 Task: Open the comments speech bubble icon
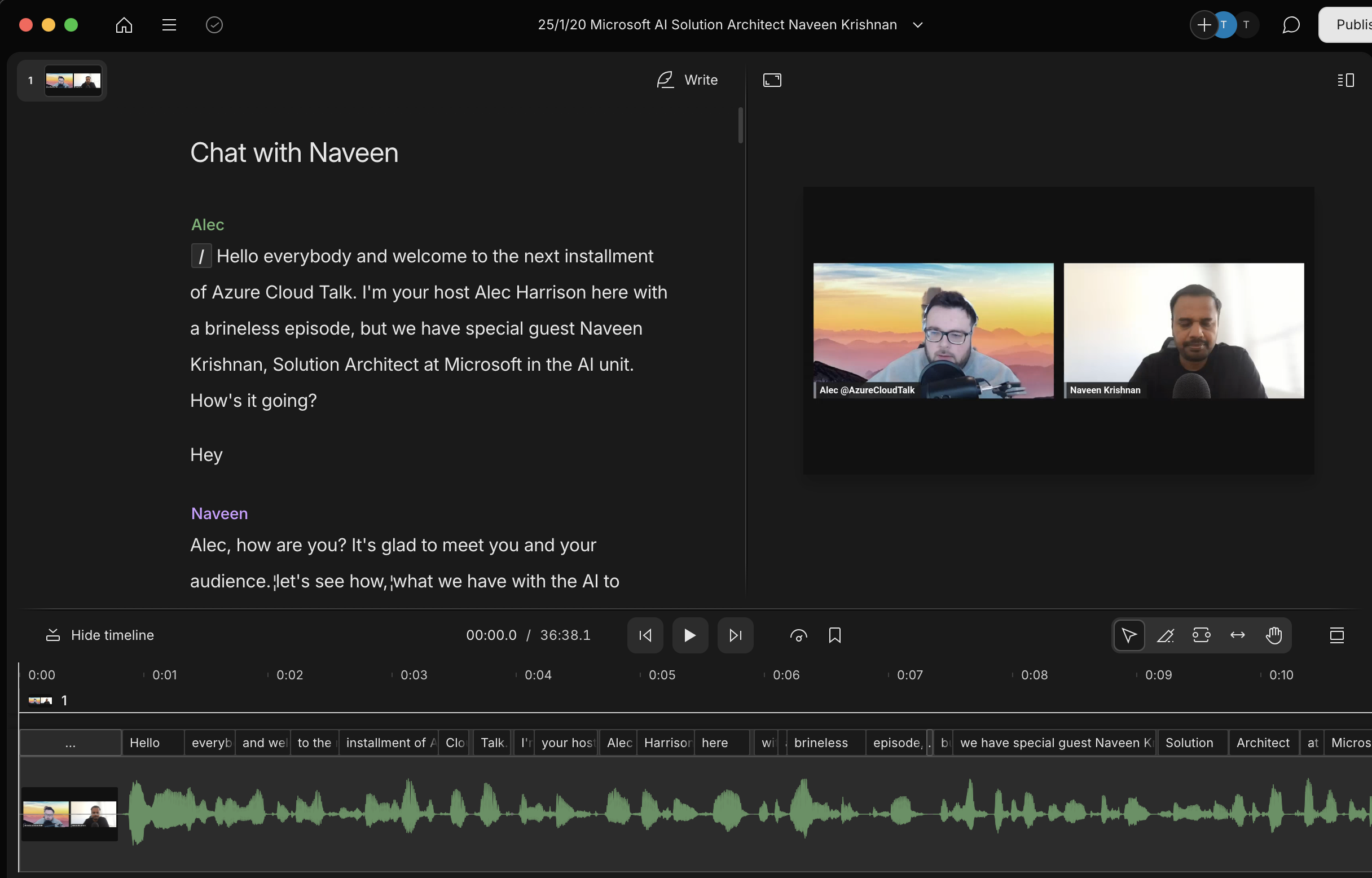coord(1291,24)
